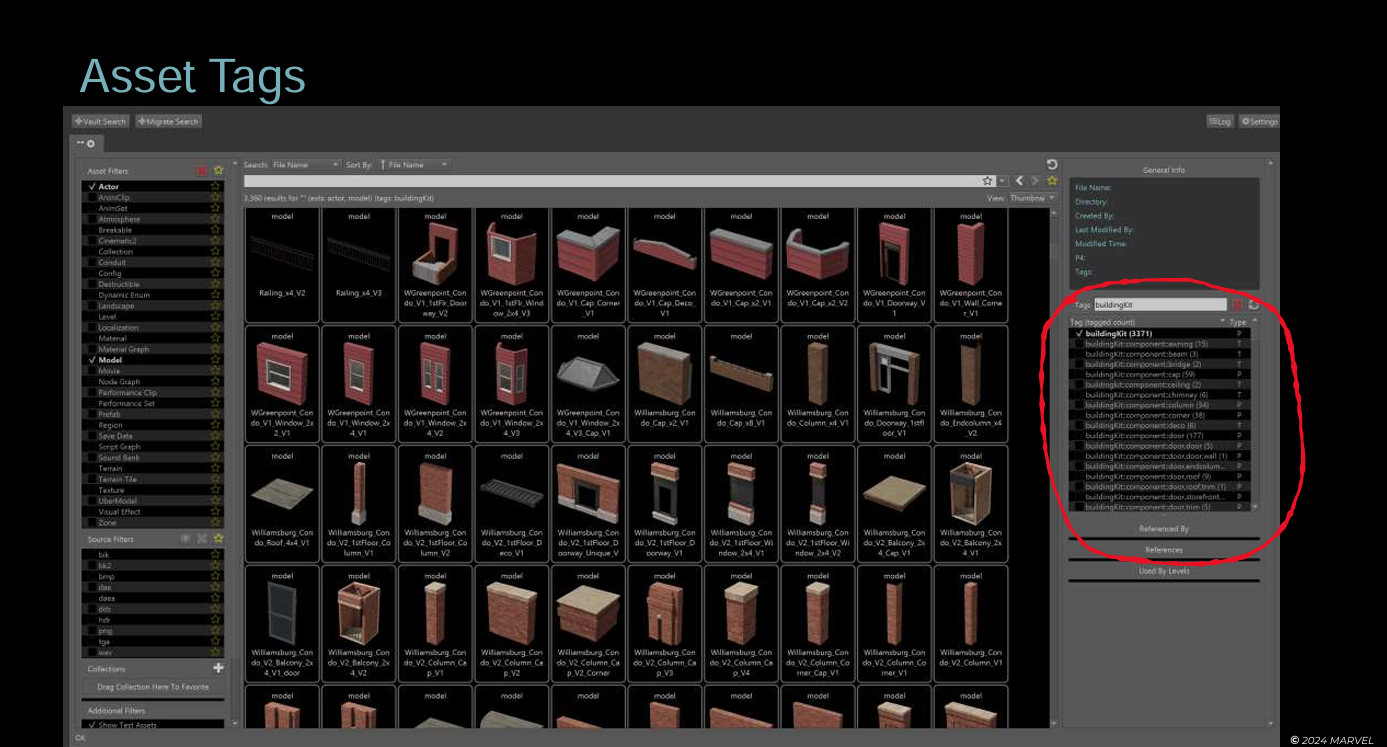The image size is (1387, 747).
Task: Expand the Used By Levels section
Action: coord(1163,570)
